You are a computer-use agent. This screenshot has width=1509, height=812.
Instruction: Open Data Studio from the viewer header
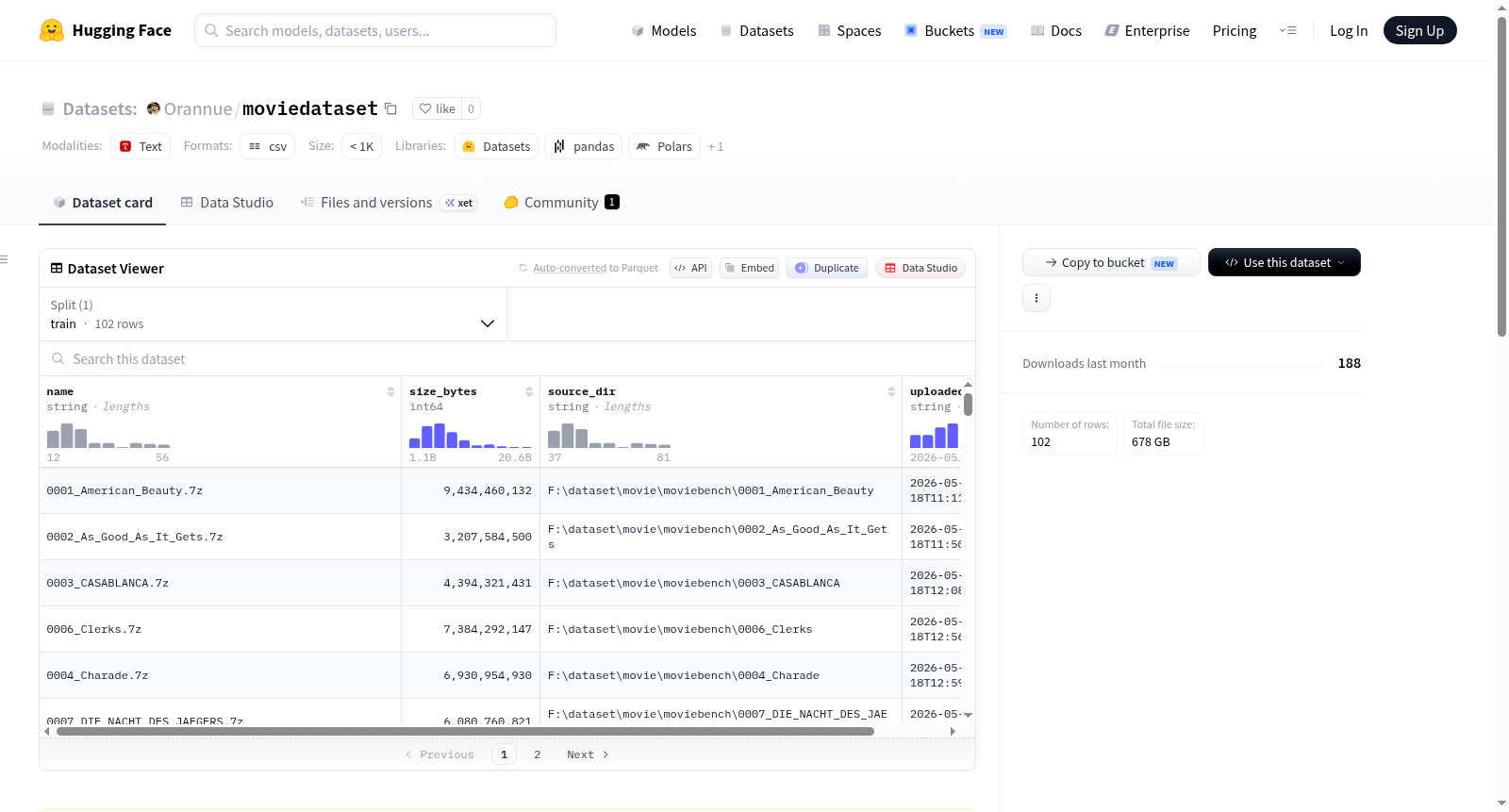[920, 268]
